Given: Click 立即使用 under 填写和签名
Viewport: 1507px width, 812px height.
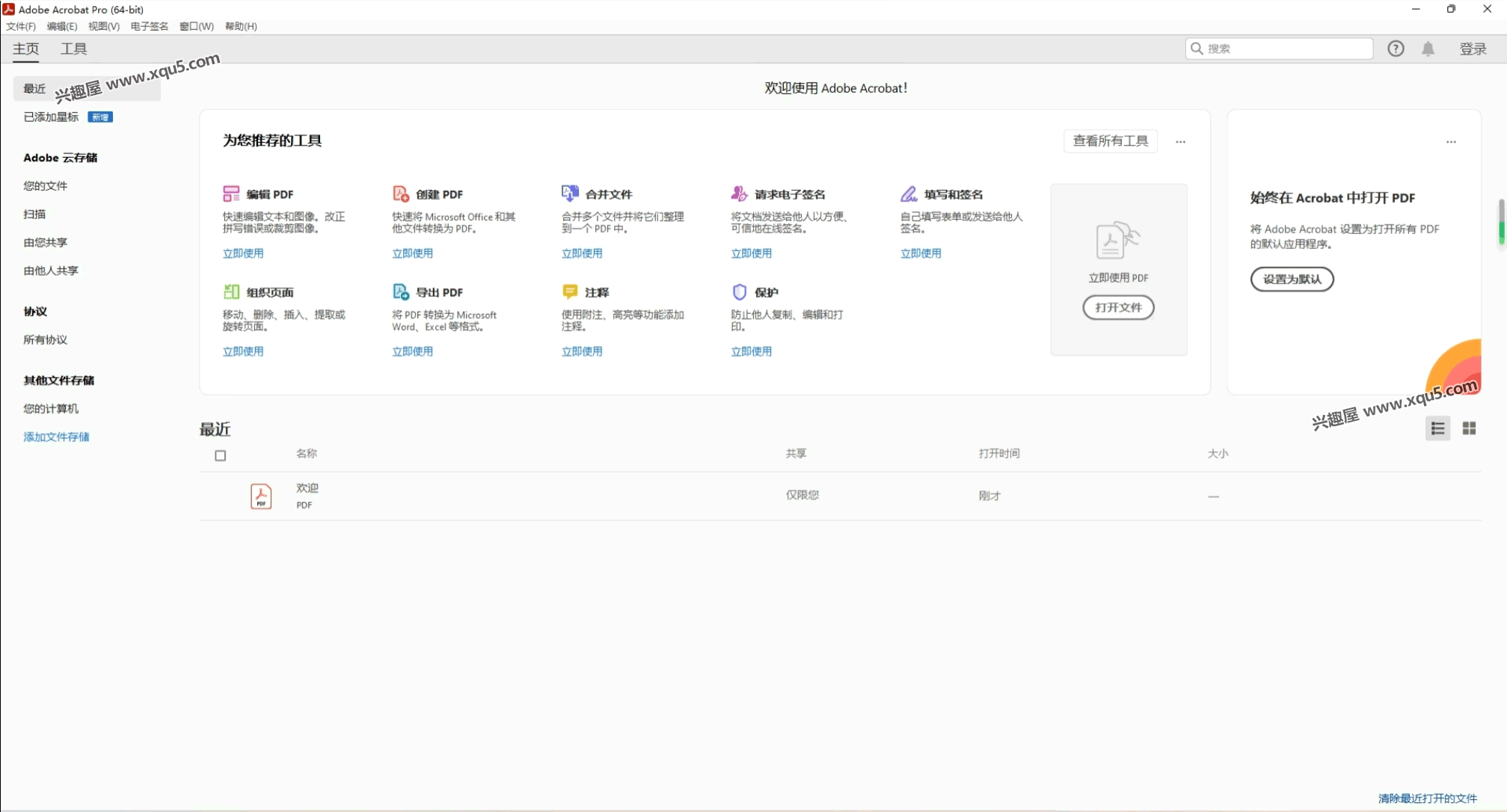Looking at the screenshot, I should 921,253.
